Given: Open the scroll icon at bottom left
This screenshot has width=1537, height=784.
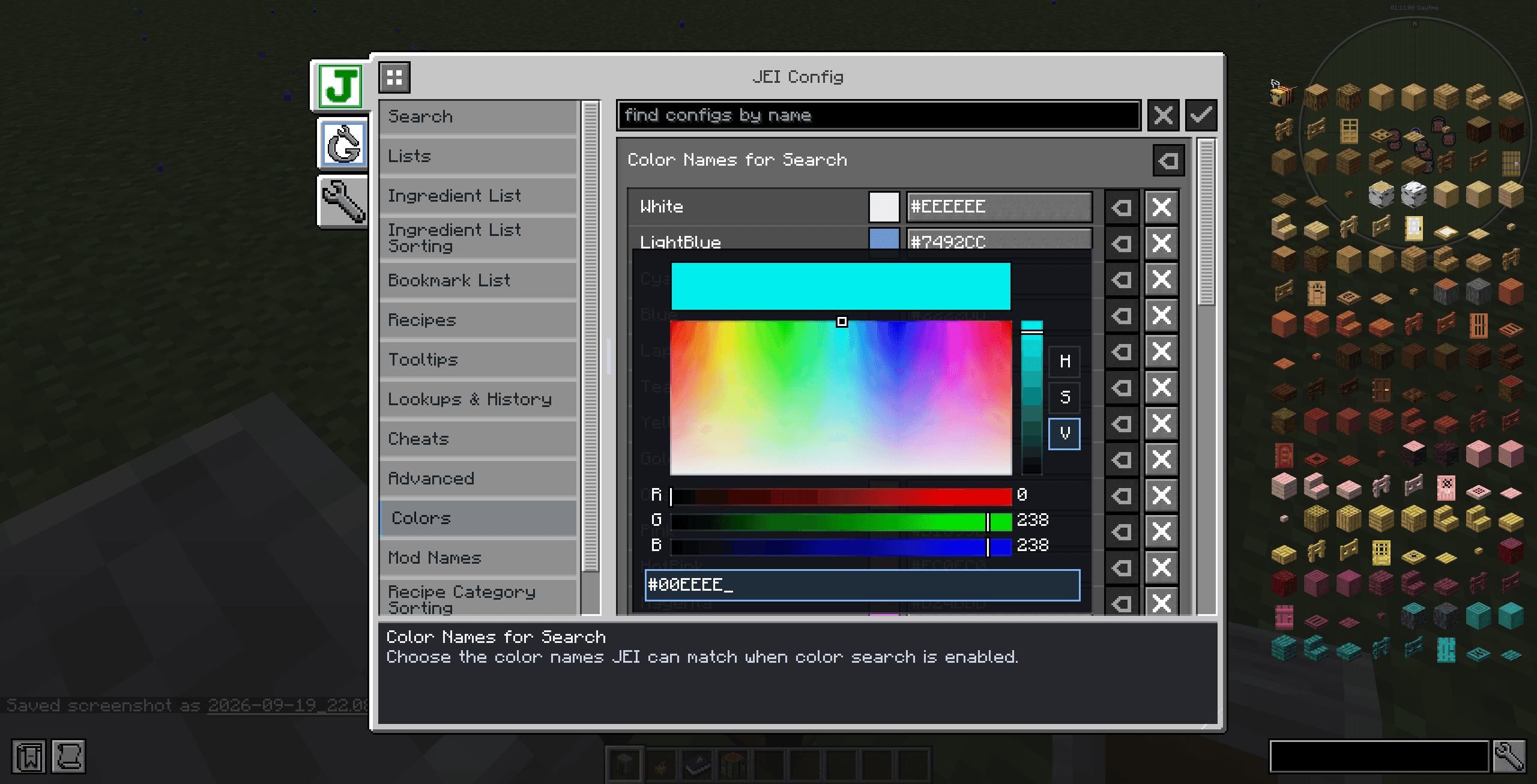Looking at the screenshot, I should coord(68,756).
